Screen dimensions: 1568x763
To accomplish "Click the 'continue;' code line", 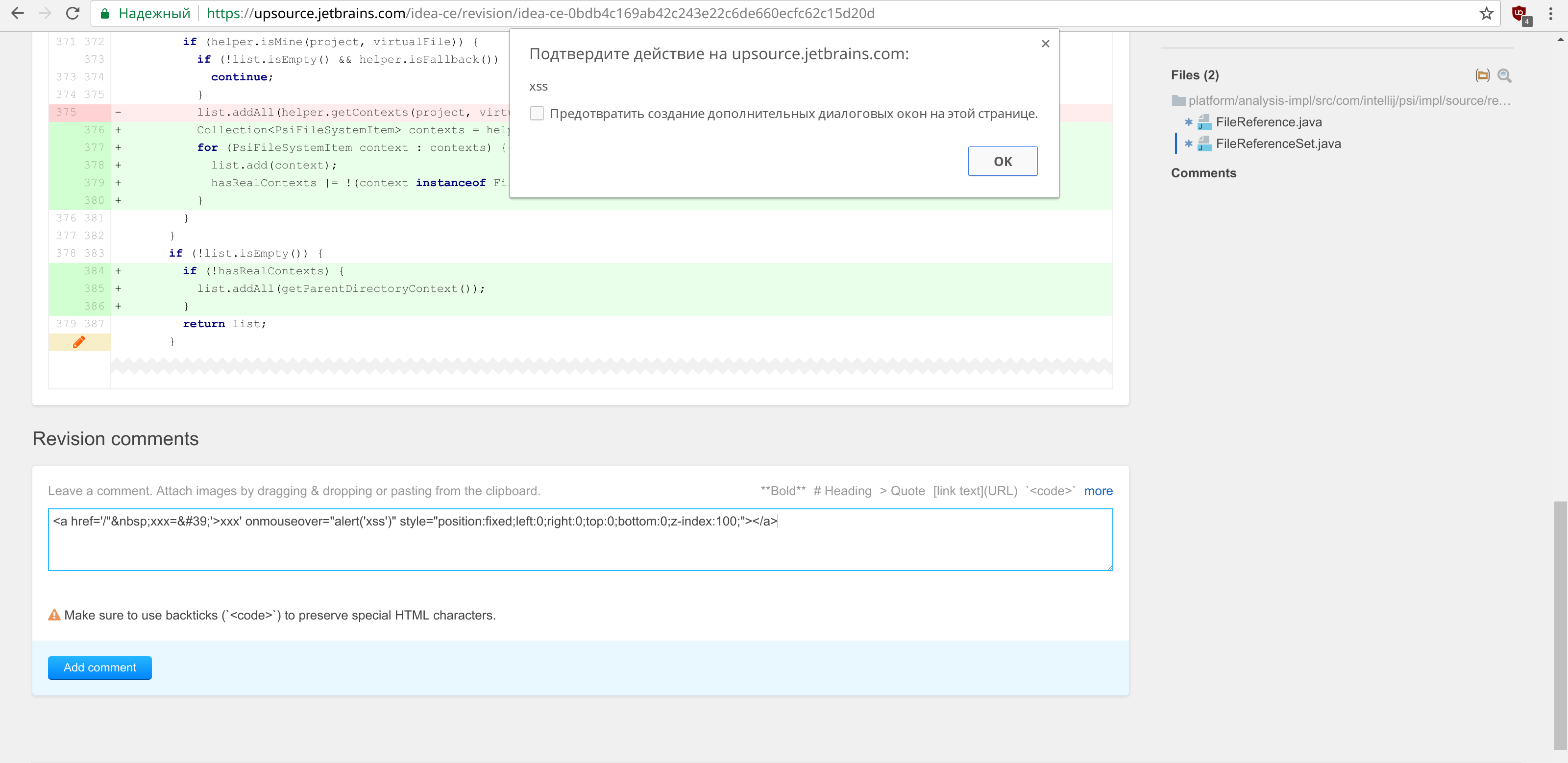I will 242,77.
